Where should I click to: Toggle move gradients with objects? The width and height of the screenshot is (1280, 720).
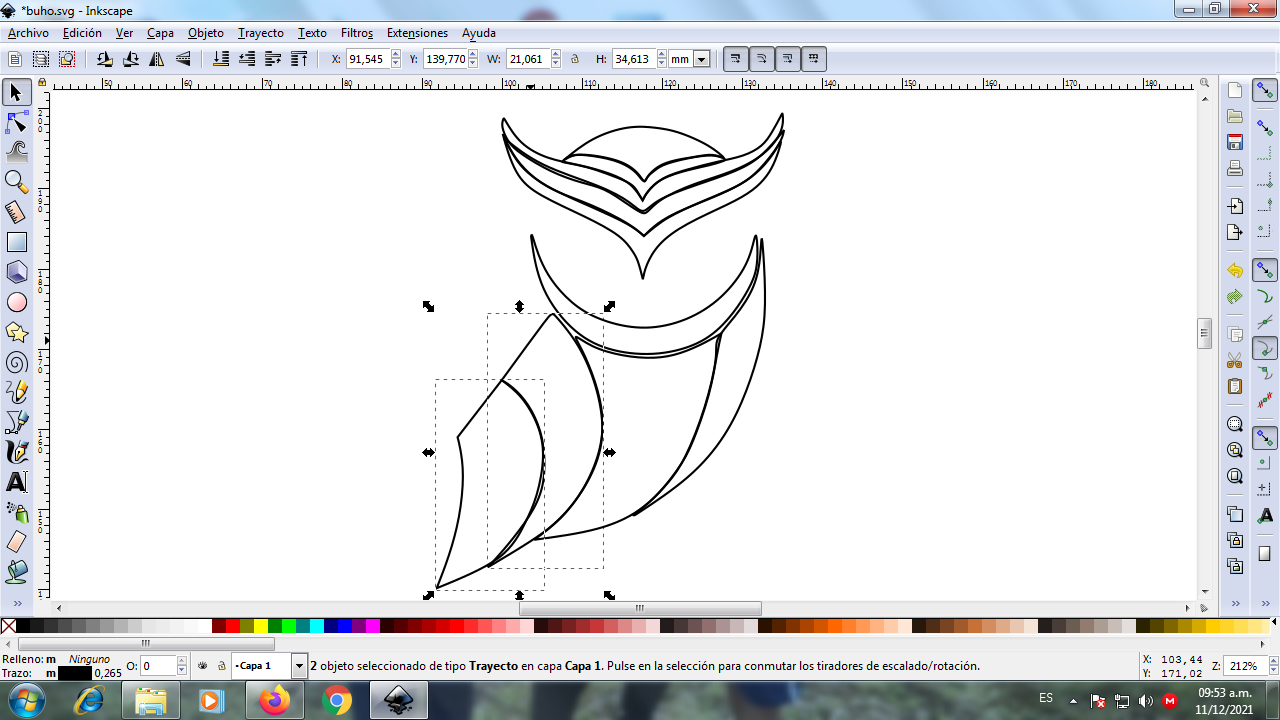coord(787,59)
